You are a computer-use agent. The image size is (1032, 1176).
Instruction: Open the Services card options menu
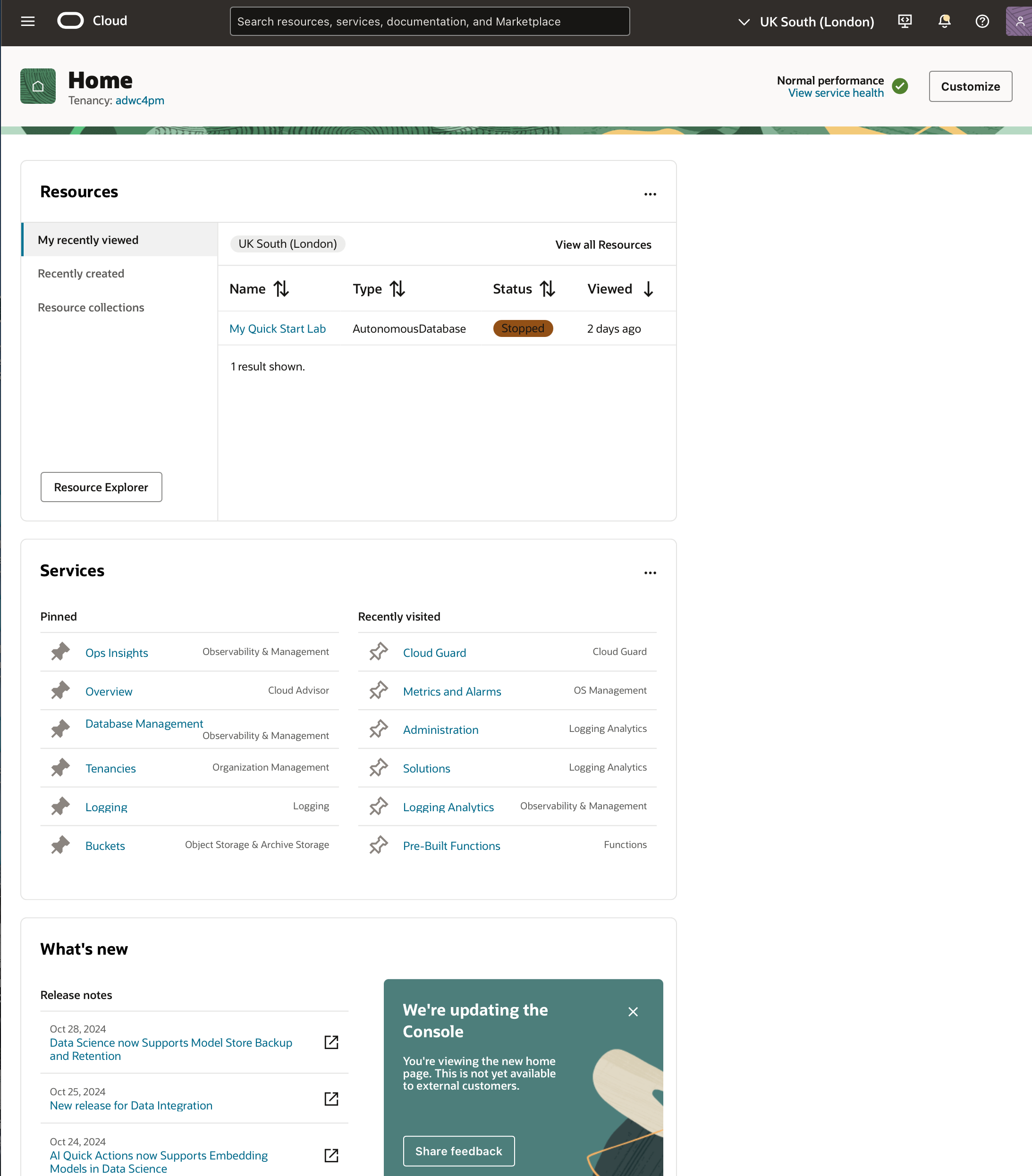click(650, 572)
